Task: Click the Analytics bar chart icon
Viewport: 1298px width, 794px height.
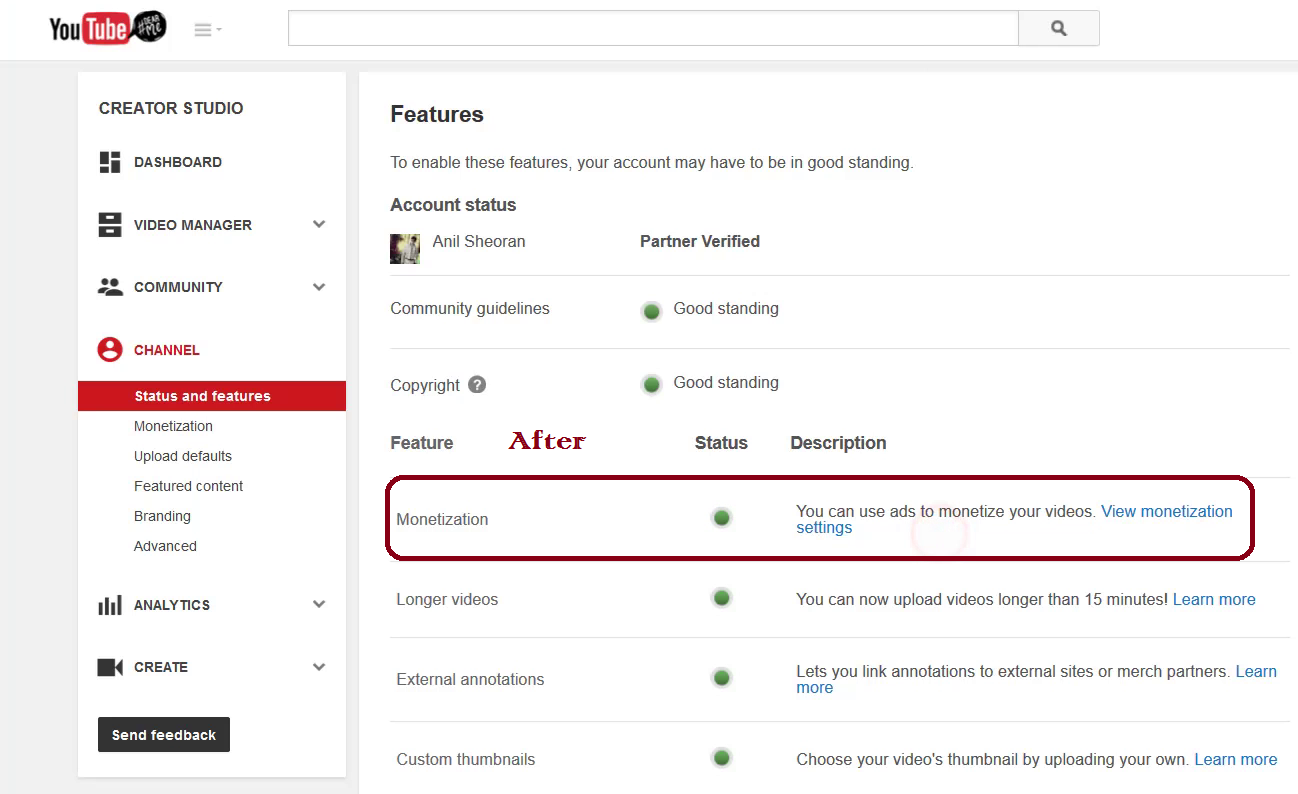Action: [x=110, y=605]
